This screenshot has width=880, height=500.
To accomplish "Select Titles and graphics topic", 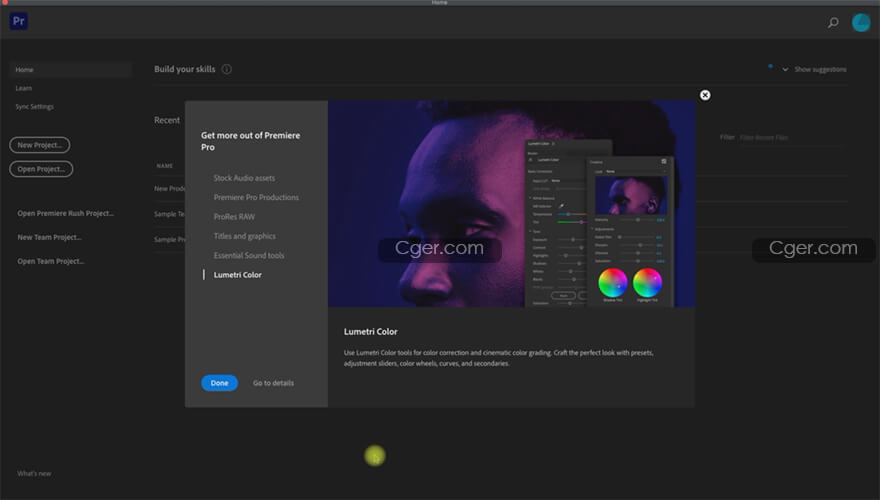I will click(244, 236).
